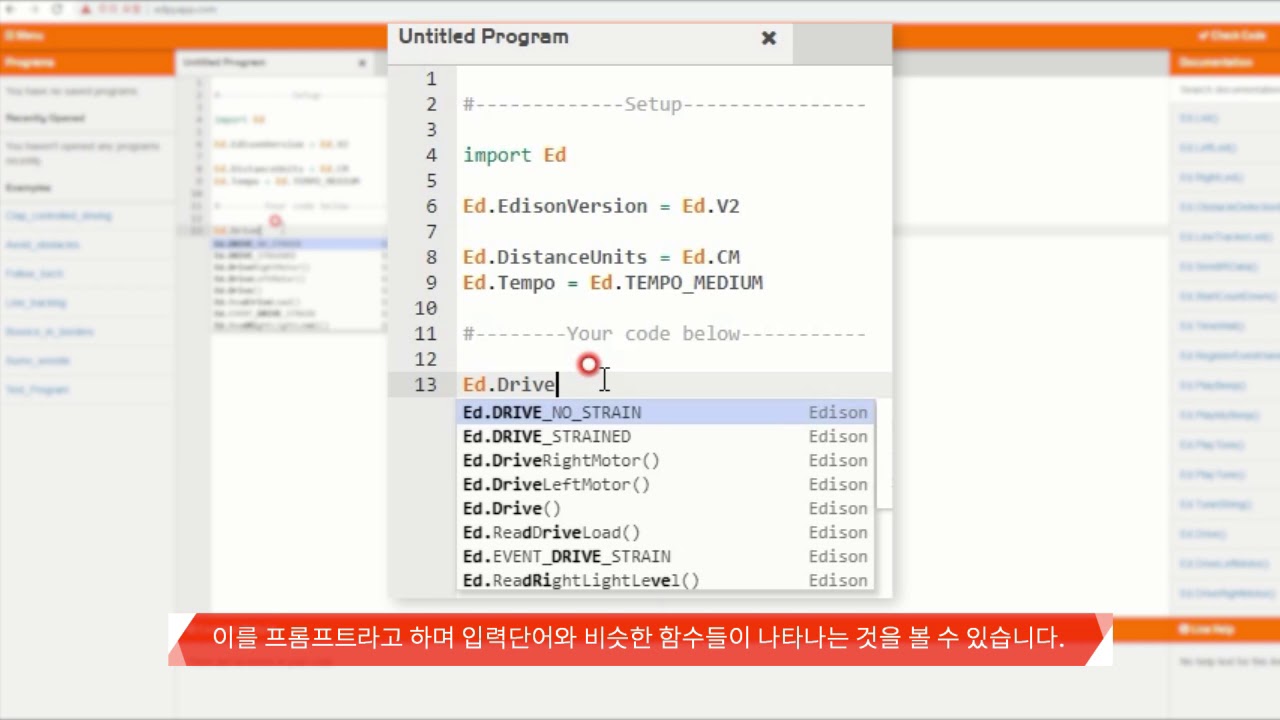This screenshot has height=720, width=1280.
Task: Choose Ed.EVENT_DRIVE_STRAIN from the autocomplete popup
Action: 665,556
